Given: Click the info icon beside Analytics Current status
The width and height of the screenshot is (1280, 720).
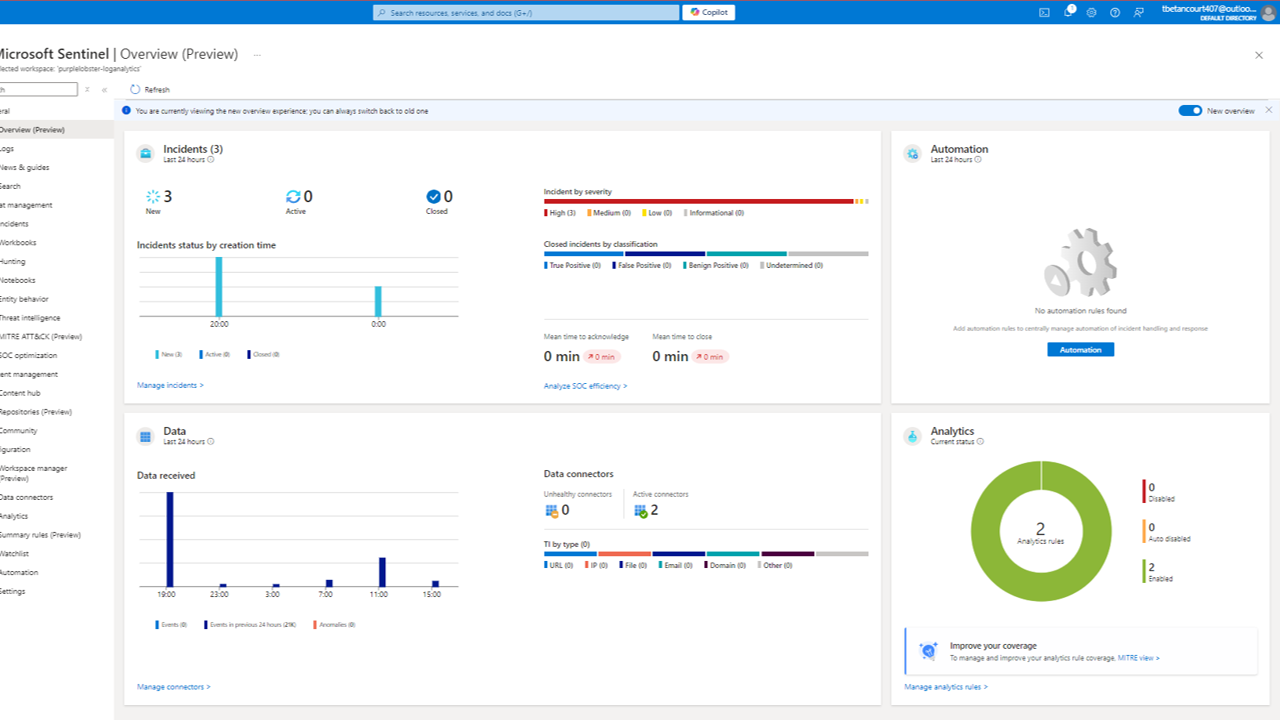Looking at the screenshot, I should [980, 442].
